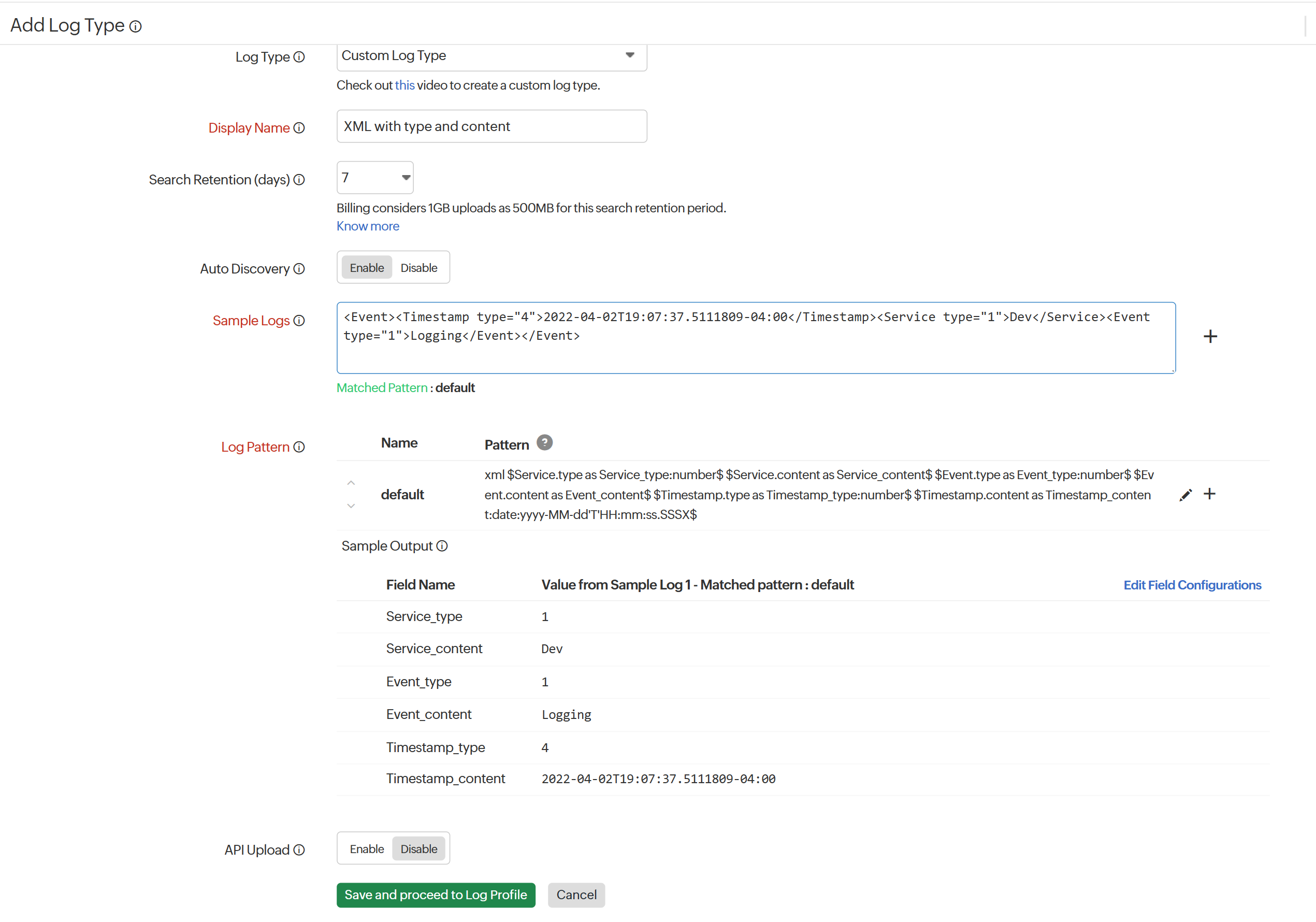Click the Sample Output info icon
Screen dimensions: 1316x922
coord(442,546)
